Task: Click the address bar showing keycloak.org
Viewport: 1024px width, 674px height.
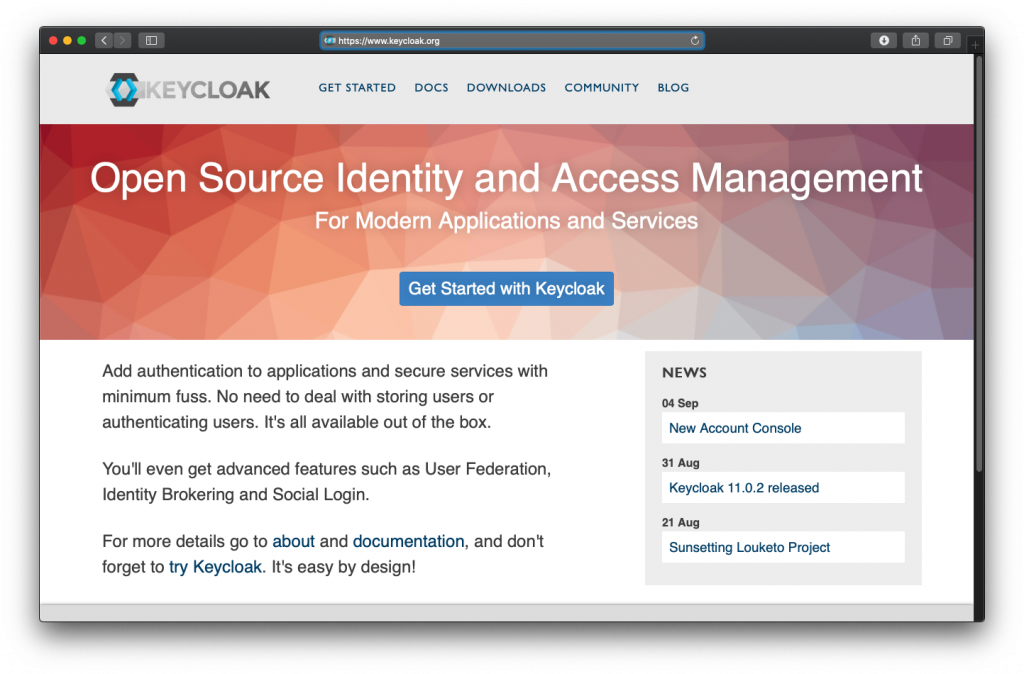Action: click(x=512, y=40)
